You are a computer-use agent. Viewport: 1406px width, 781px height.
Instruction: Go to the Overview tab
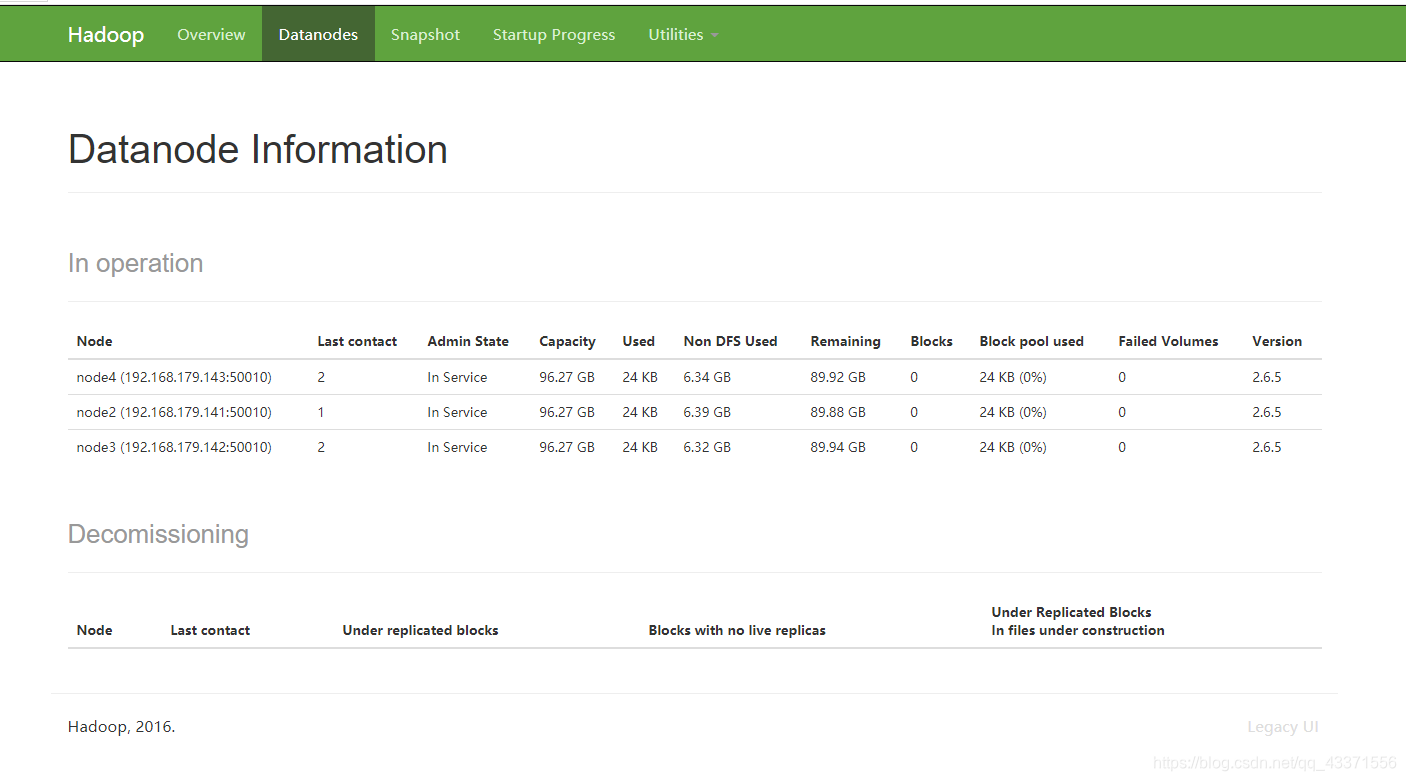coord(211,35)
